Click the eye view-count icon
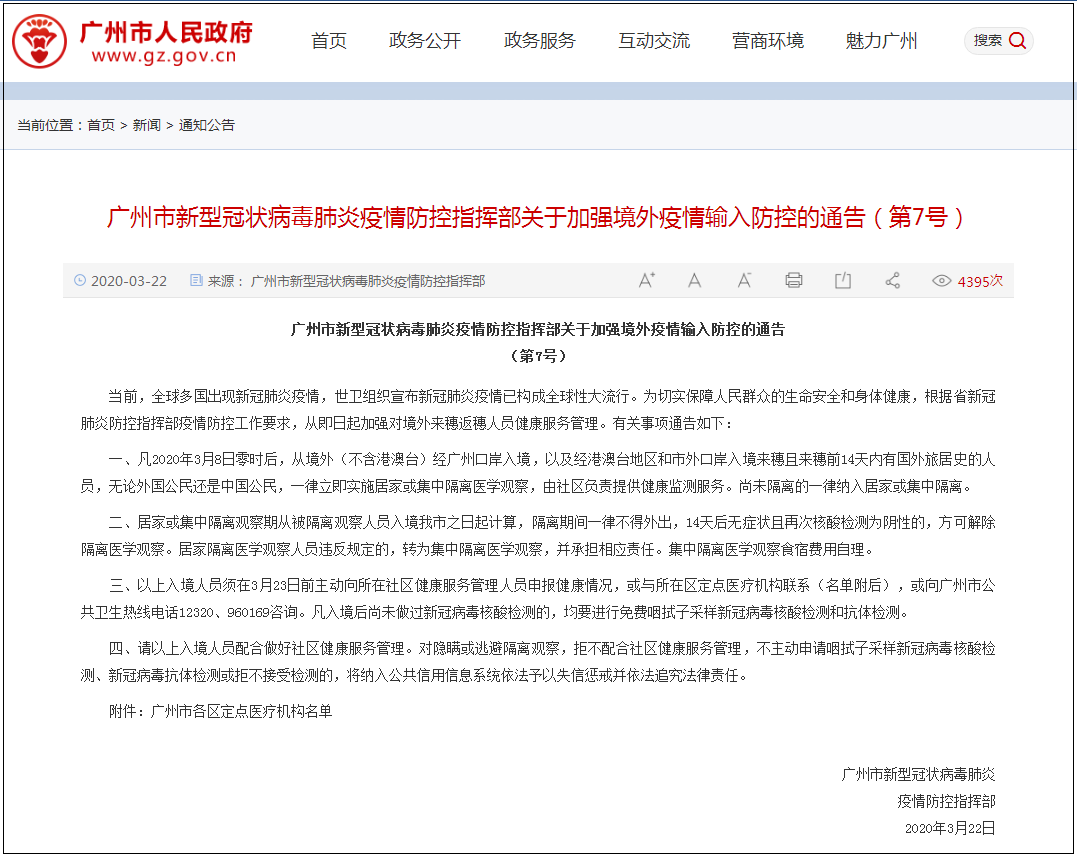Viewport: 1077px width, 861px height. click(x=941, y=281)
